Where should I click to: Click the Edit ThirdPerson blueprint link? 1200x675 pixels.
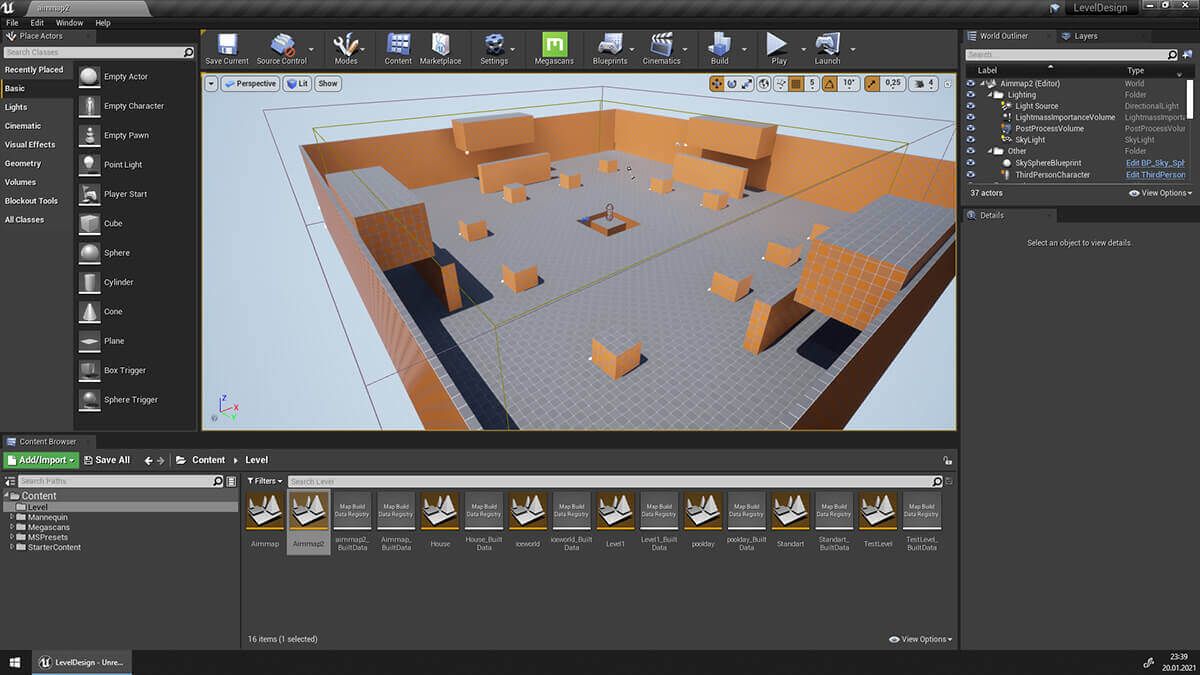[1155, 175]
